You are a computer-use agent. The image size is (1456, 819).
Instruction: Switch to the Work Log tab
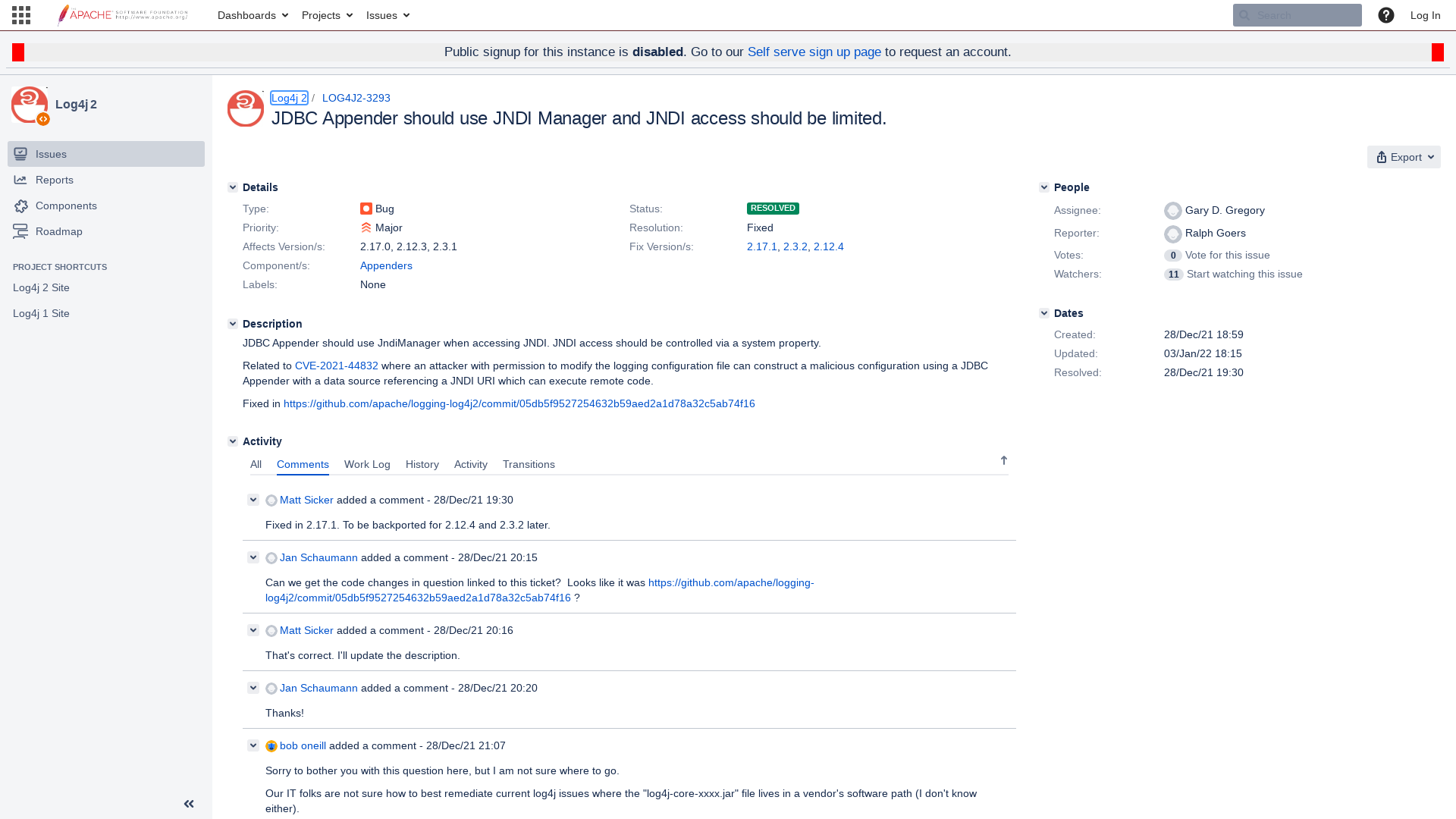[367, 464]
